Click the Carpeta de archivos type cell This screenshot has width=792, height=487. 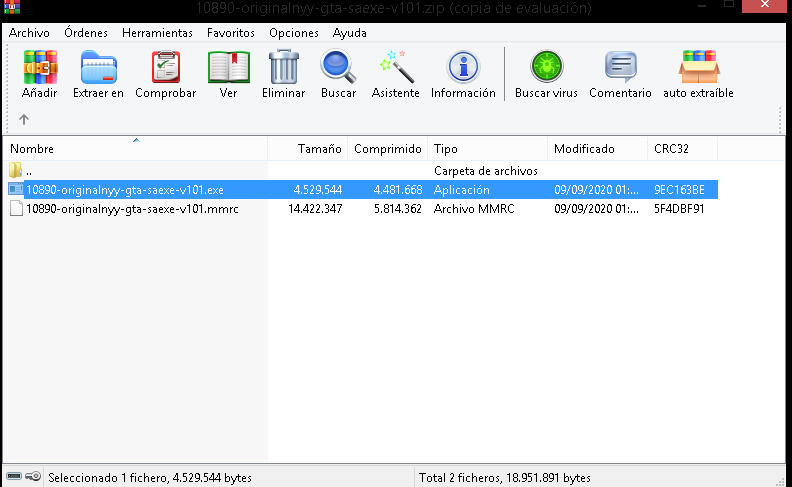pos(485,171)
